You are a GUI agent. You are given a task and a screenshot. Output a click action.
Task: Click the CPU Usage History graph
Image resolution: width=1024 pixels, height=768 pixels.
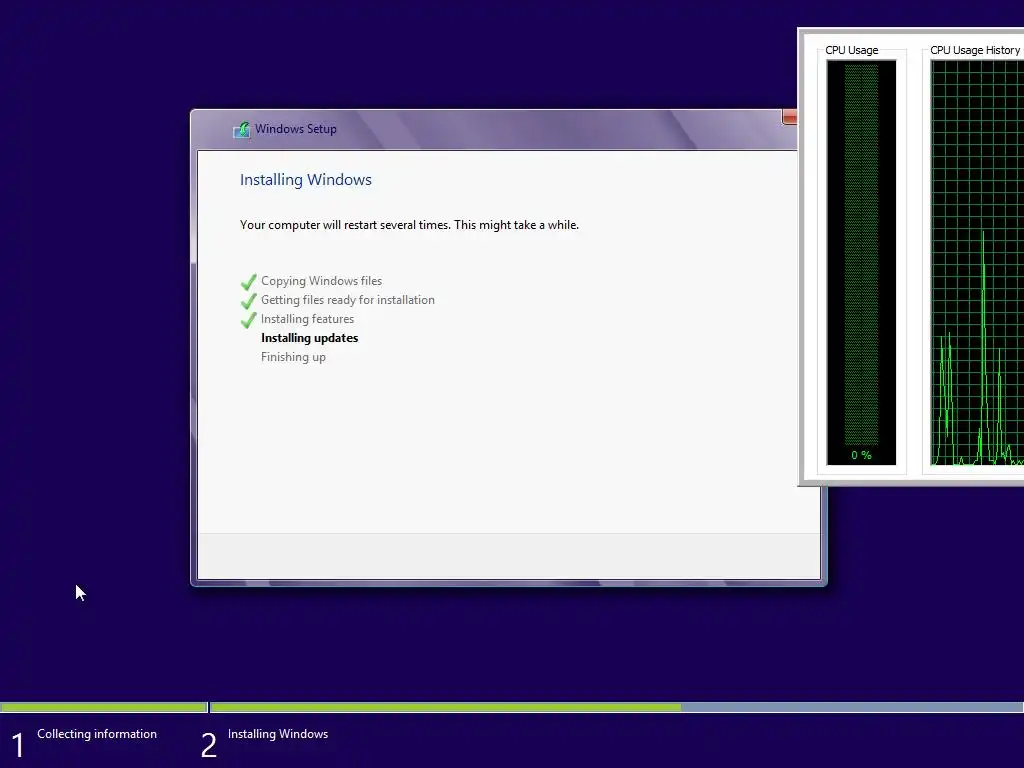977,263
